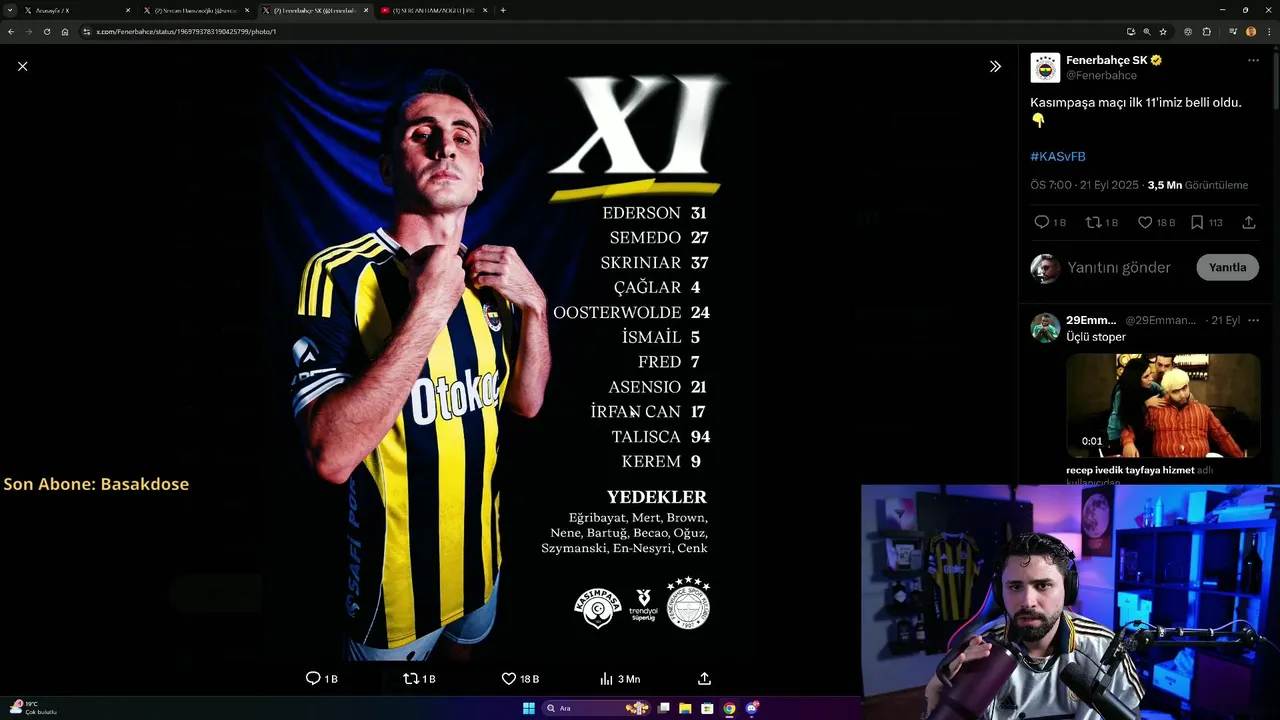Click the Yanıtla reply button

pyautogui.click(x=1227, y=267)
